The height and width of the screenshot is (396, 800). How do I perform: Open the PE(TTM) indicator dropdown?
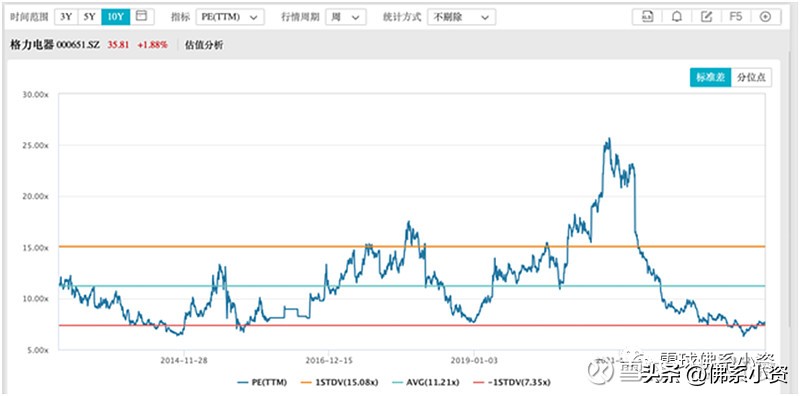(x=230, y=17)
